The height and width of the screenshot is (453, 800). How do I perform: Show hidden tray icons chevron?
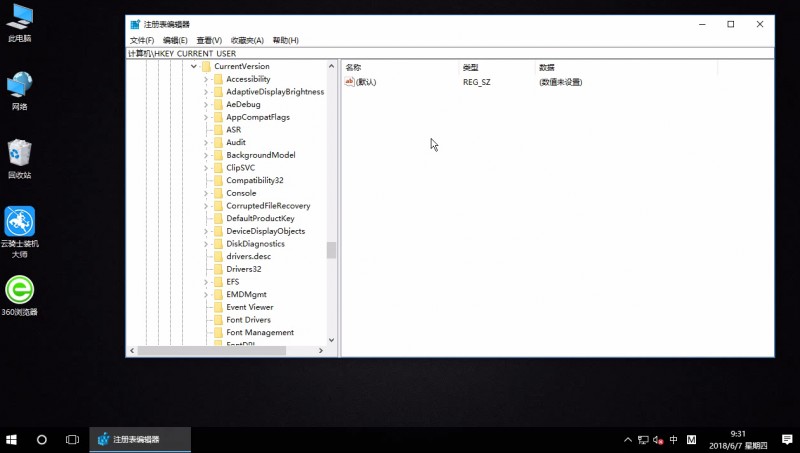tap(628, 440)
